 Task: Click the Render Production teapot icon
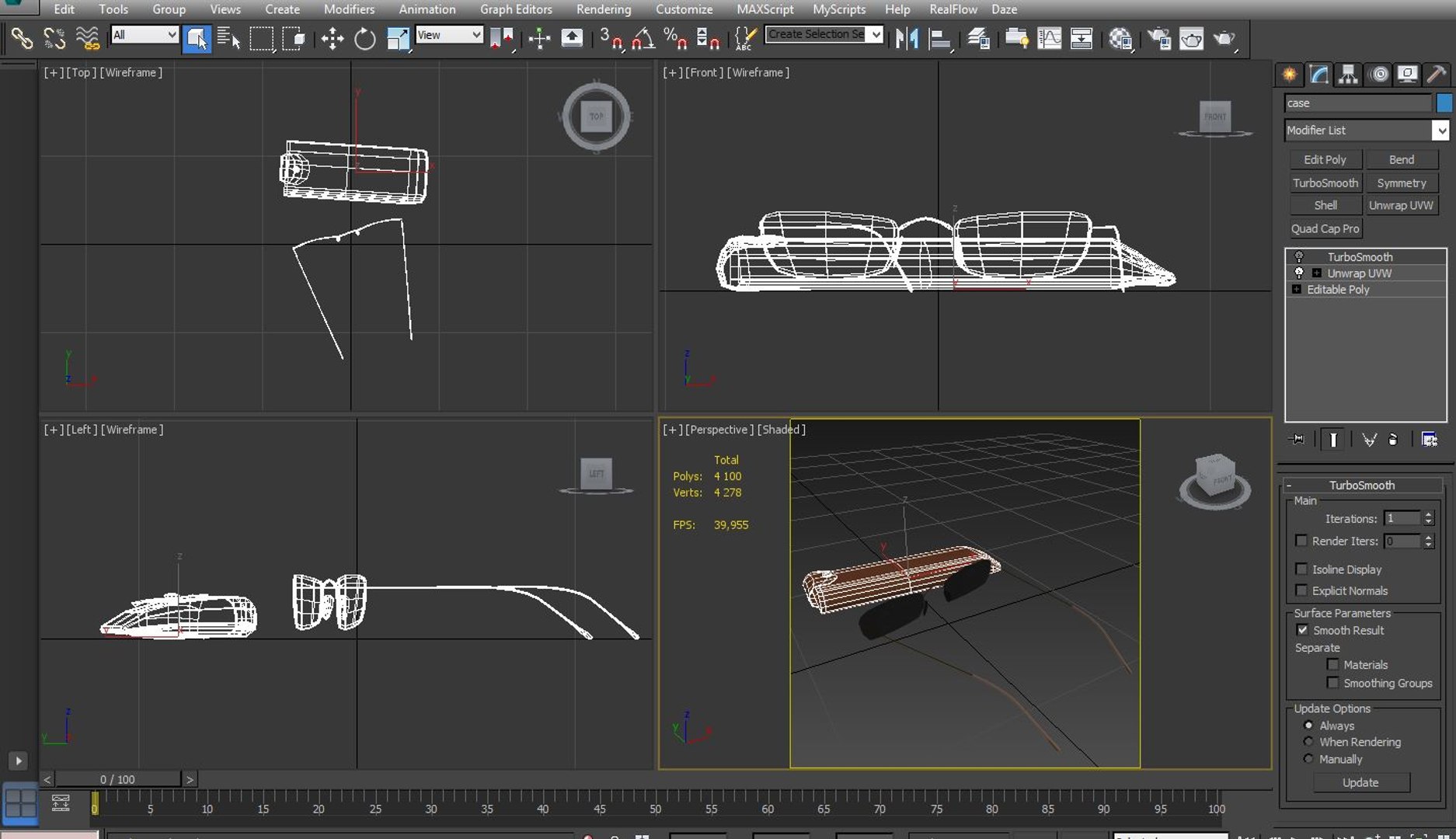point(1224,38)
